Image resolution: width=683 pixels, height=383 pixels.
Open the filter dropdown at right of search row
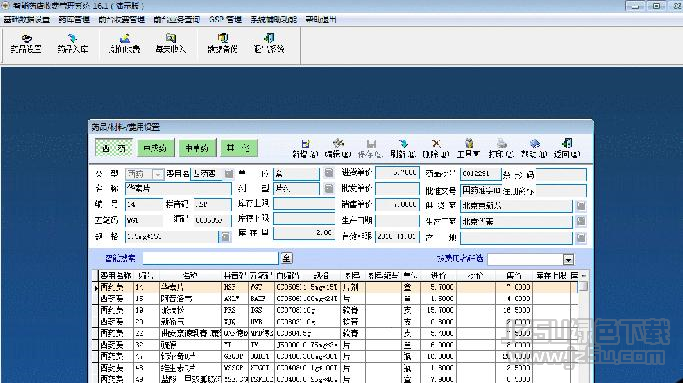point(568,260)
